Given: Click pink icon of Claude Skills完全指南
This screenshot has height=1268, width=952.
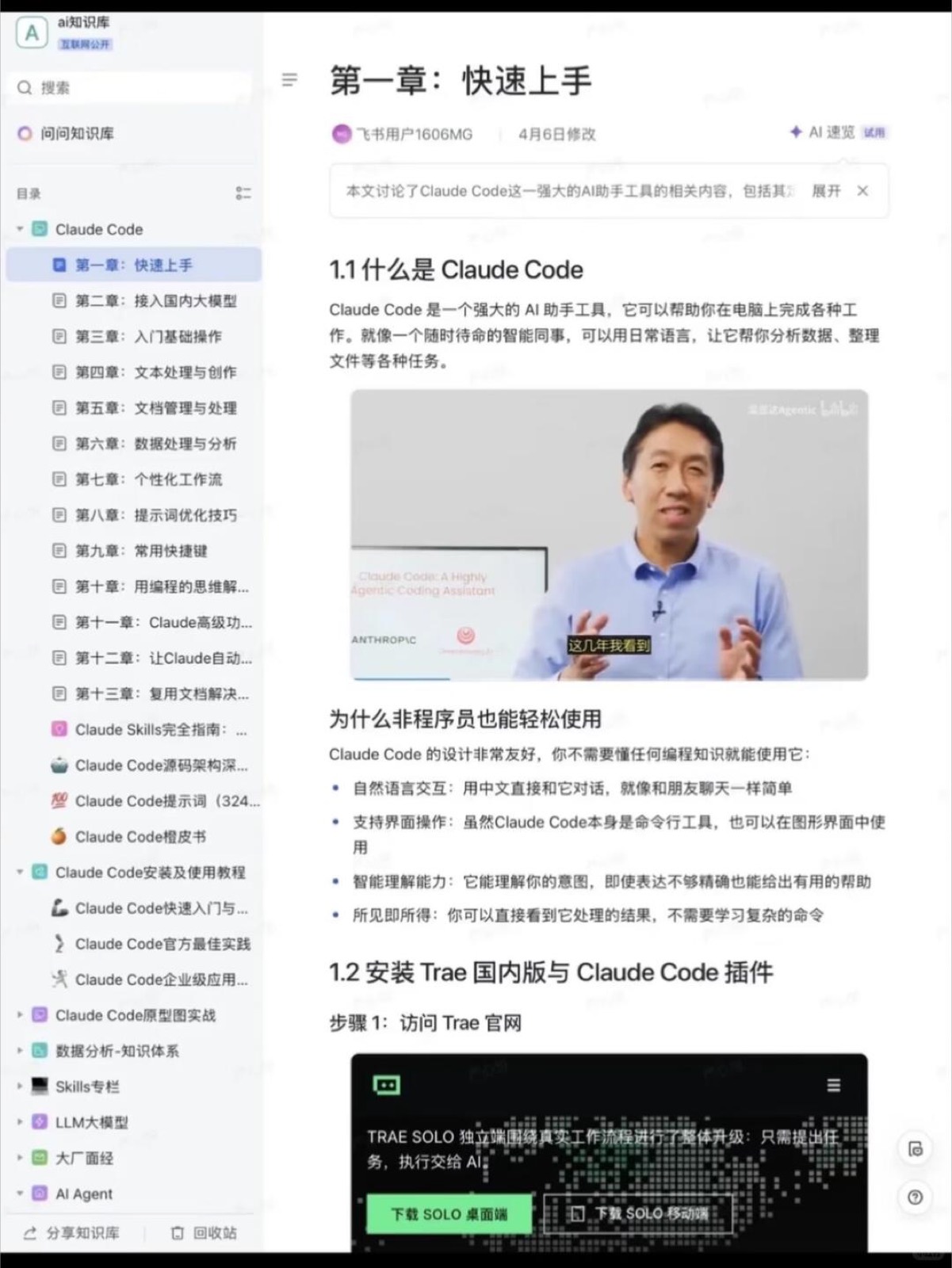Looking at the screenshot, I should pyautogui.click(x=59, y=729).
